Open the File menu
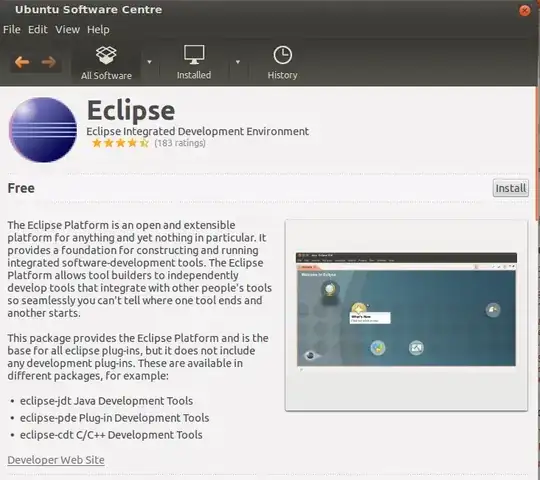The width and height of the screenshot is (540, 480). [x=12, y=30]
